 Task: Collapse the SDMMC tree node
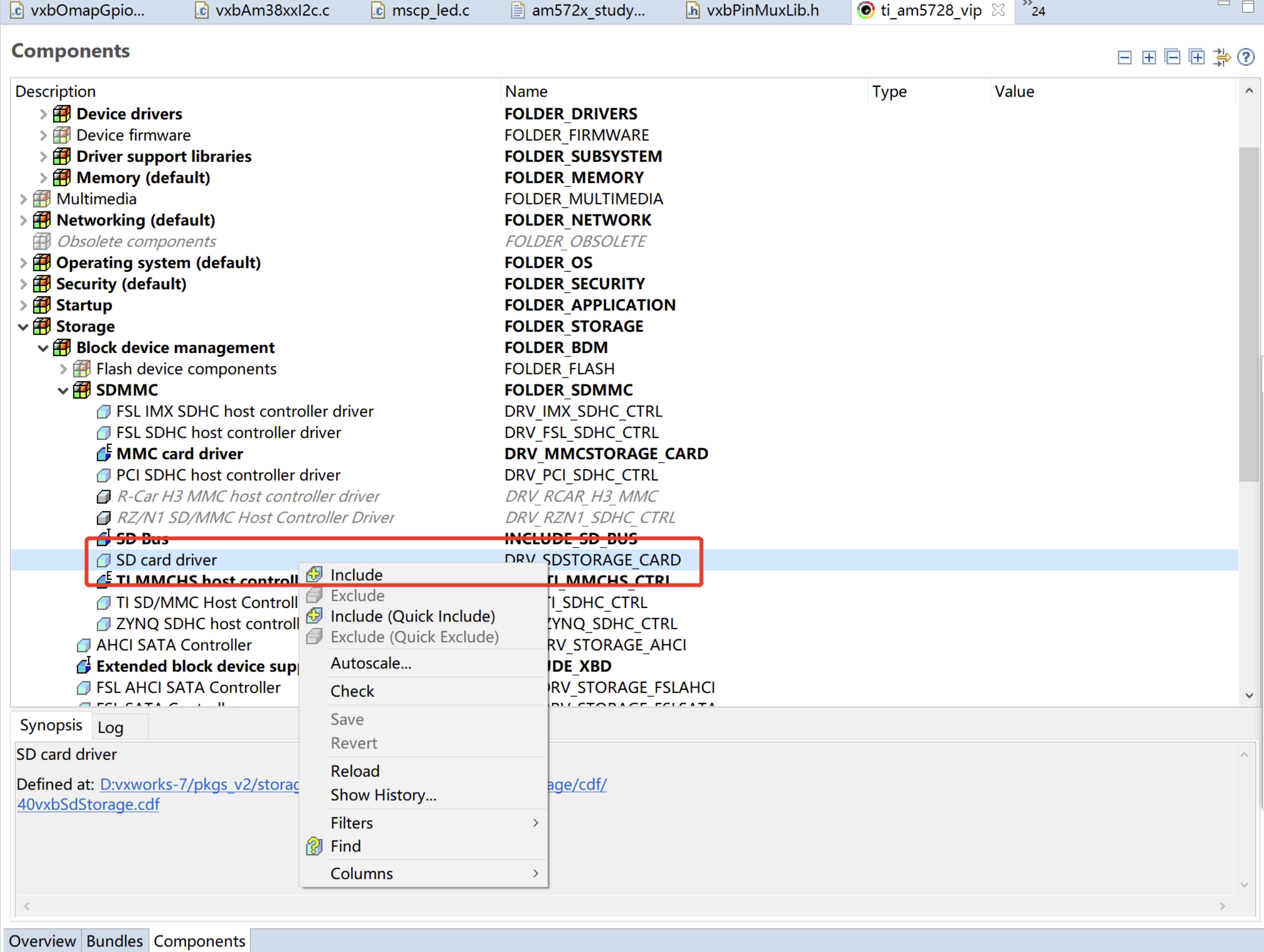(x=63, y=390)
